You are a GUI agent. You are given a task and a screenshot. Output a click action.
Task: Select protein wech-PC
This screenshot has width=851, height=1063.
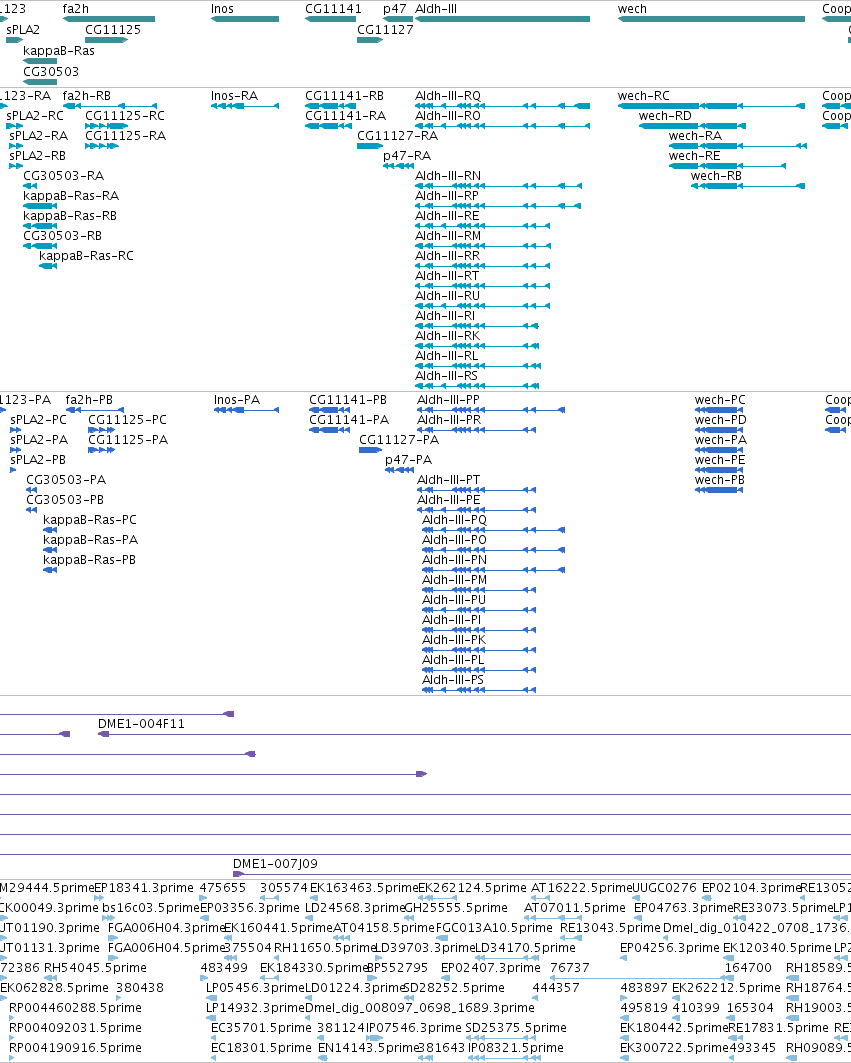(x=720, y=400)
